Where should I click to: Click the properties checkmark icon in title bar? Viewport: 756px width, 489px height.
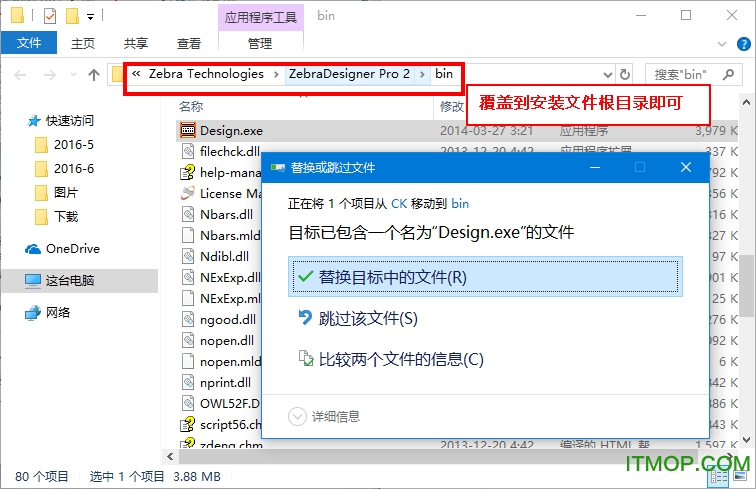pos(50,16)
